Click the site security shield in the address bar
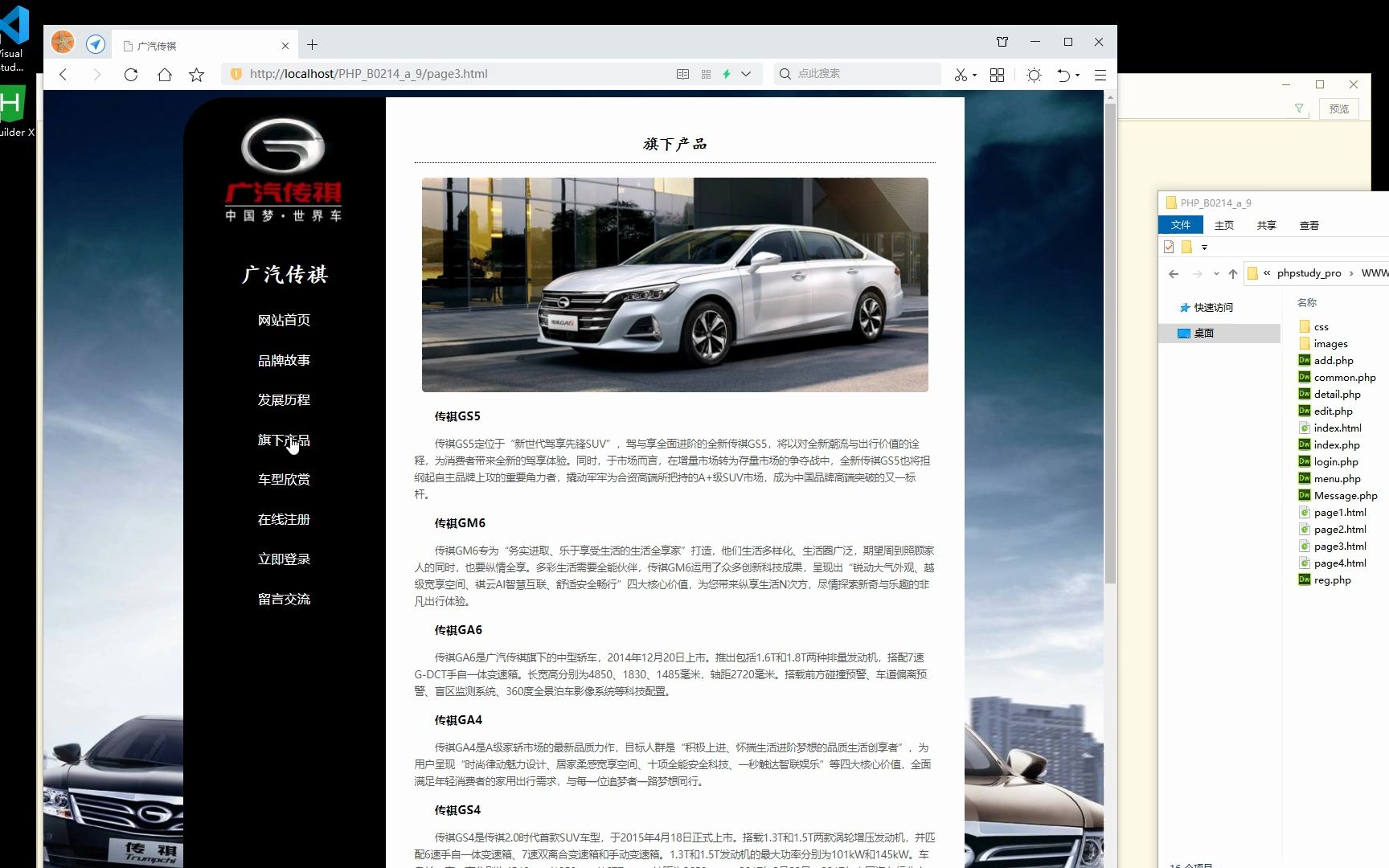Viewport: 1389px width, 868px height. point(236,74)
